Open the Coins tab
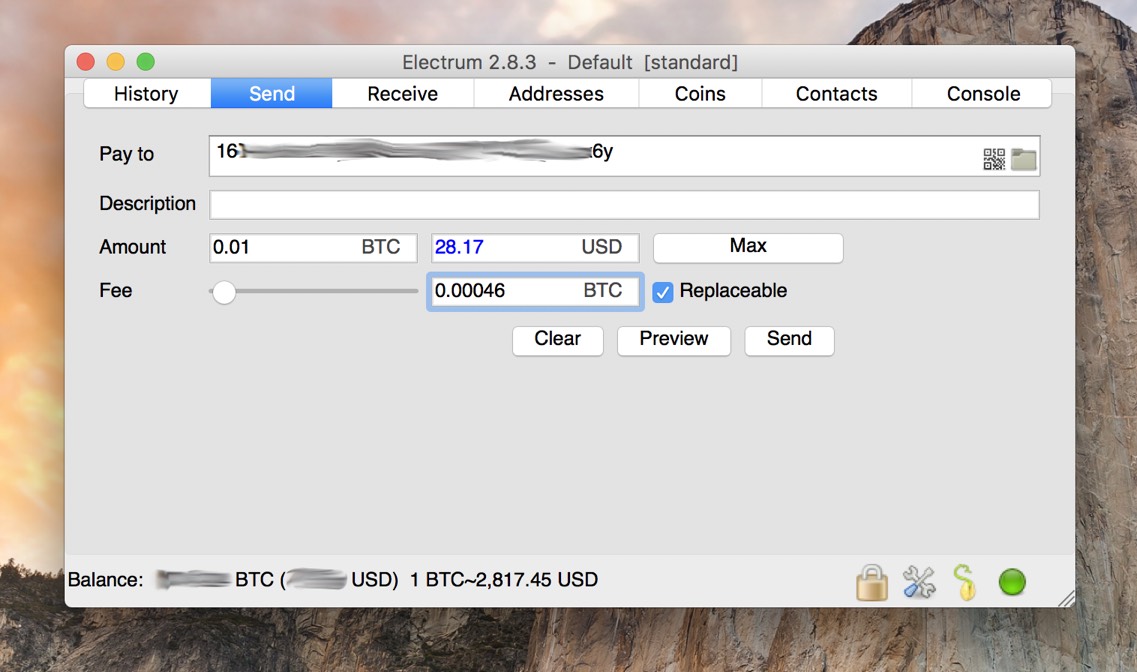Image resolution: width=1137 pixels, height=672 pixels. pos(700,94)
